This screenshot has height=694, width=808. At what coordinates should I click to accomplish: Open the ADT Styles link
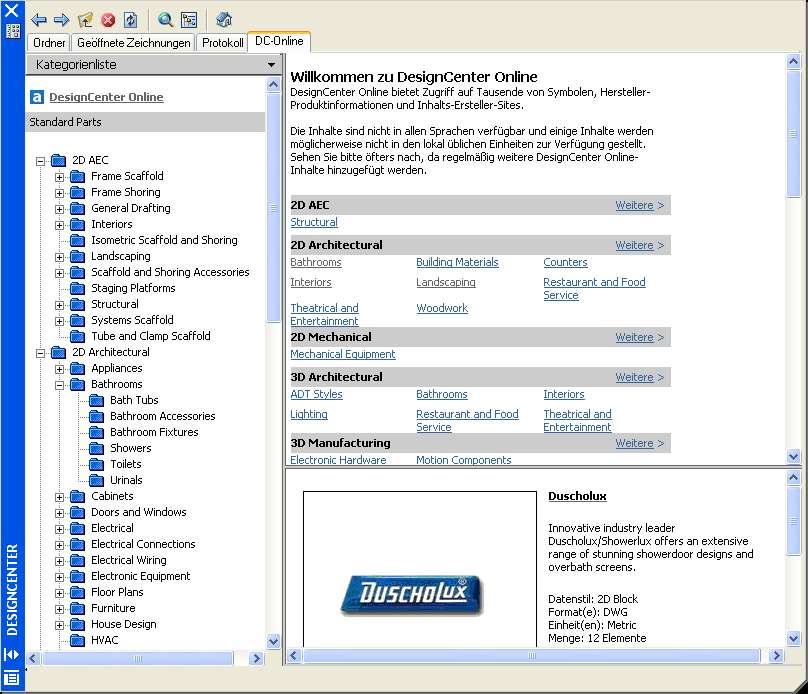(316, 394)
